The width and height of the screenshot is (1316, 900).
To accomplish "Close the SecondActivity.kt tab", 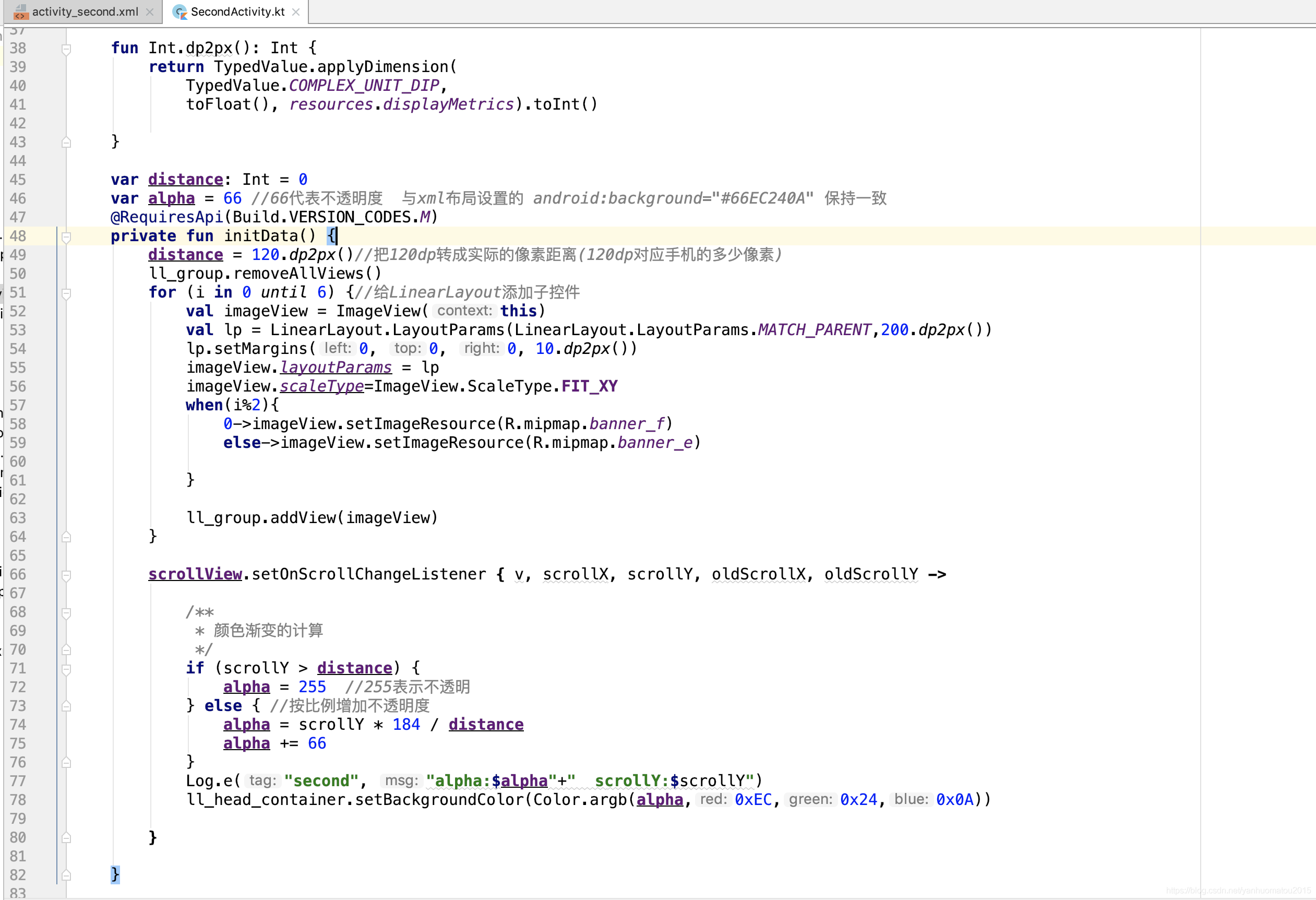I will (295, 12).
